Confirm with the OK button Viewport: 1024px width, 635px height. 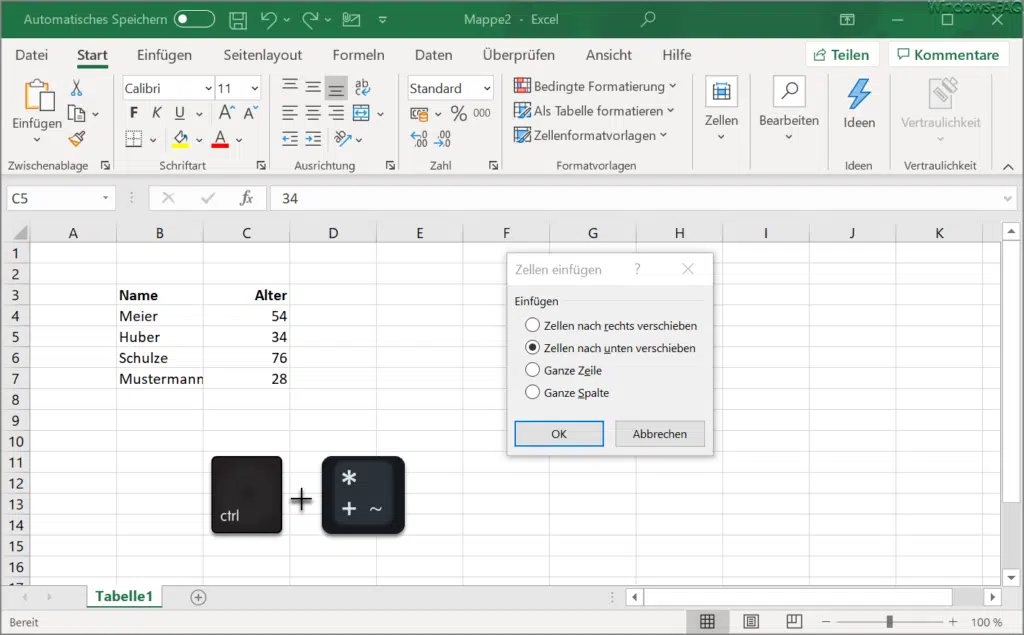point(558,433)
